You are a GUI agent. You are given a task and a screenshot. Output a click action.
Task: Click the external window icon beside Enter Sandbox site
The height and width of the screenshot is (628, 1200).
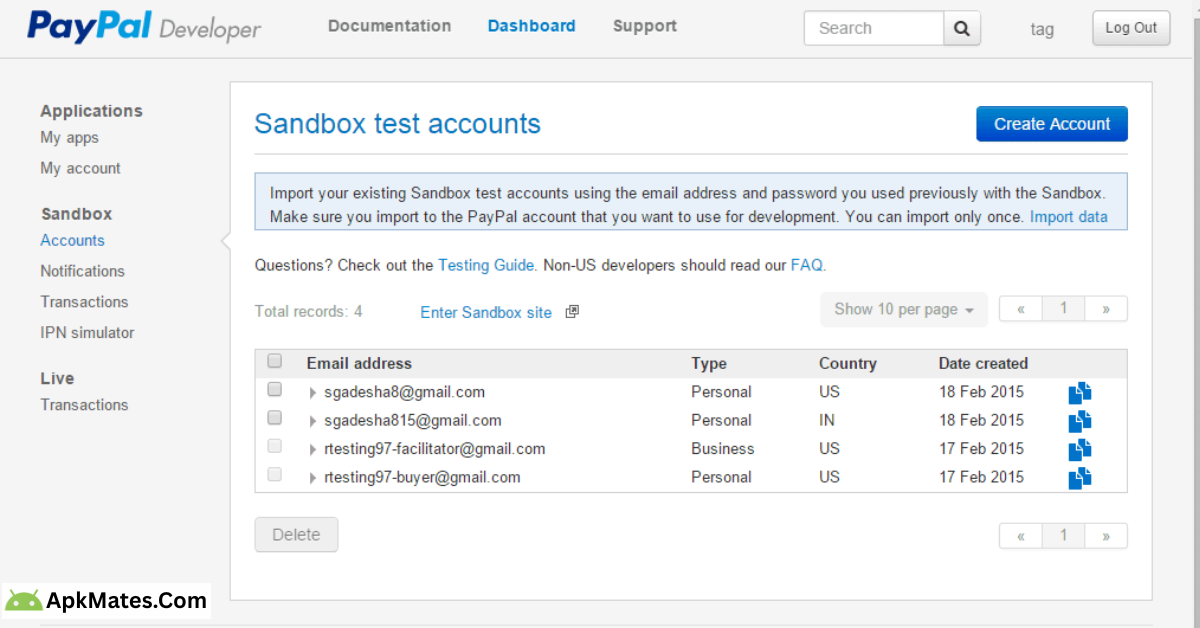572,312
